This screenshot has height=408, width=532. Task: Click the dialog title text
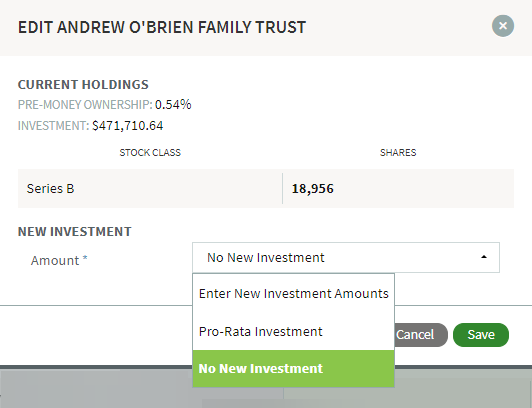[x=162, y=27]
